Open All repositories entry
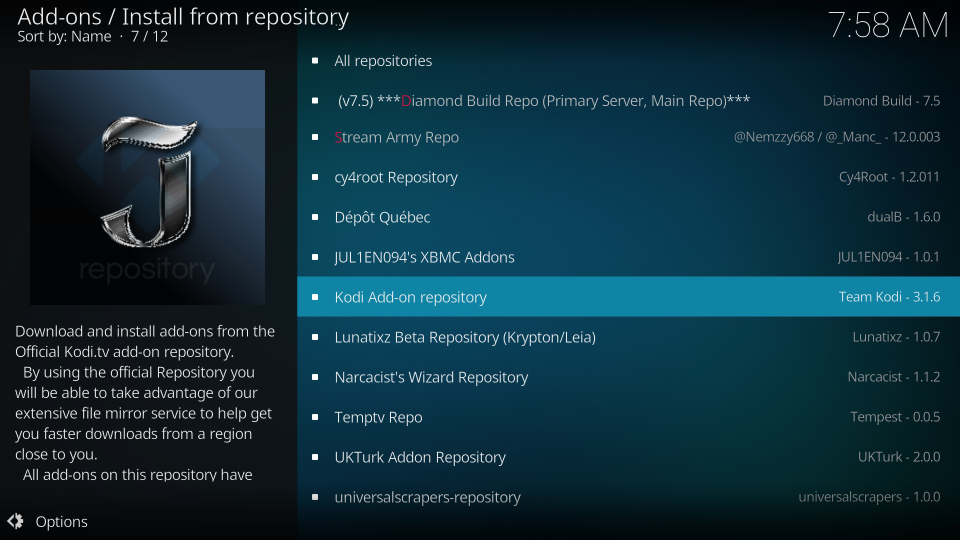 click(383, 61)
